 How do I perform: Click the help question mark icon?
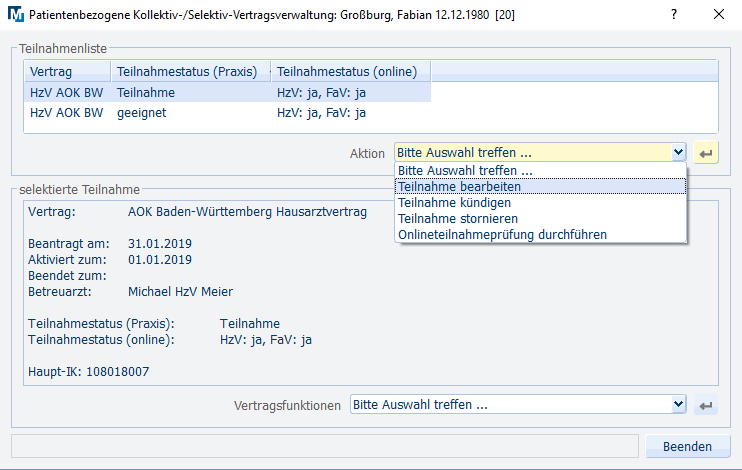[x=674, y=15]
